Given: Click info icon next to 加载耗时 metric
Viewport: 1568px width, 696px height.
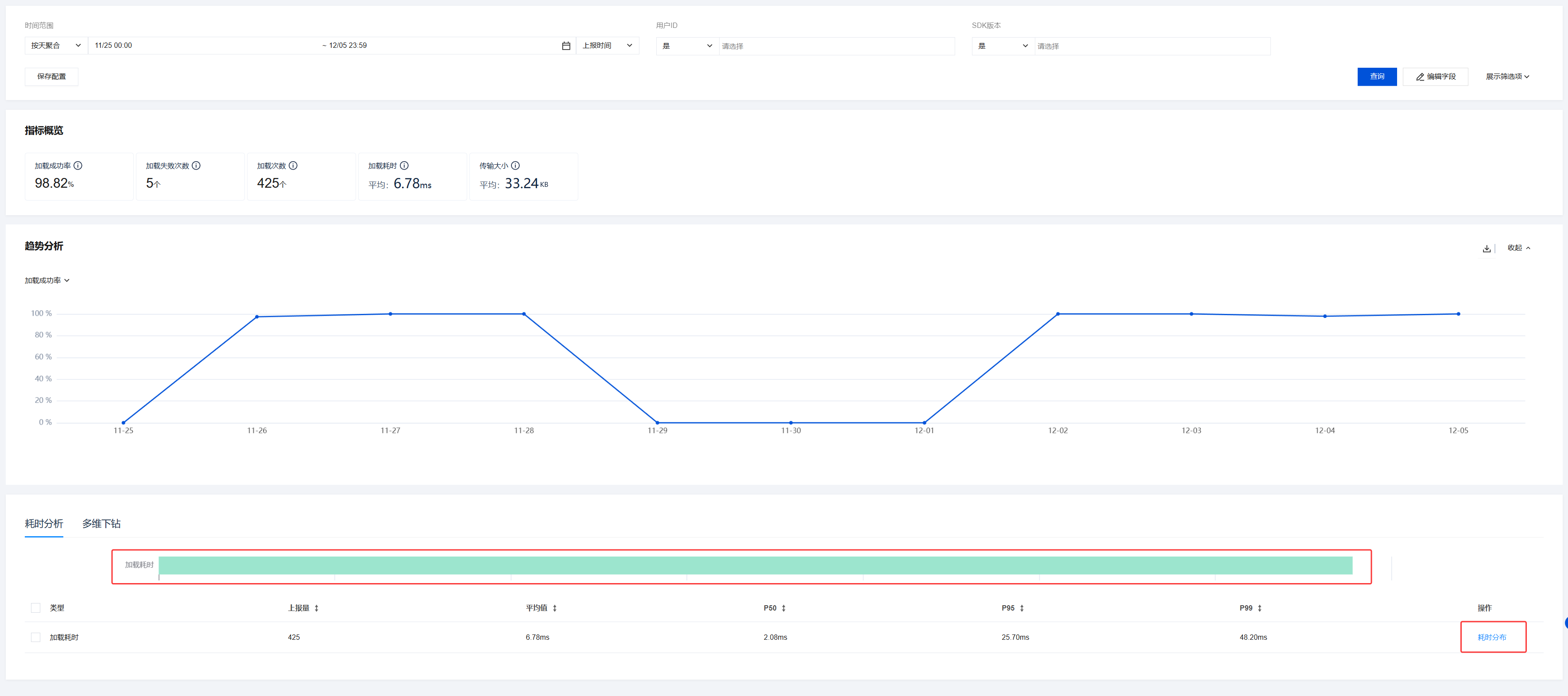Looking at the screenshot, I should tap(404, 166).
